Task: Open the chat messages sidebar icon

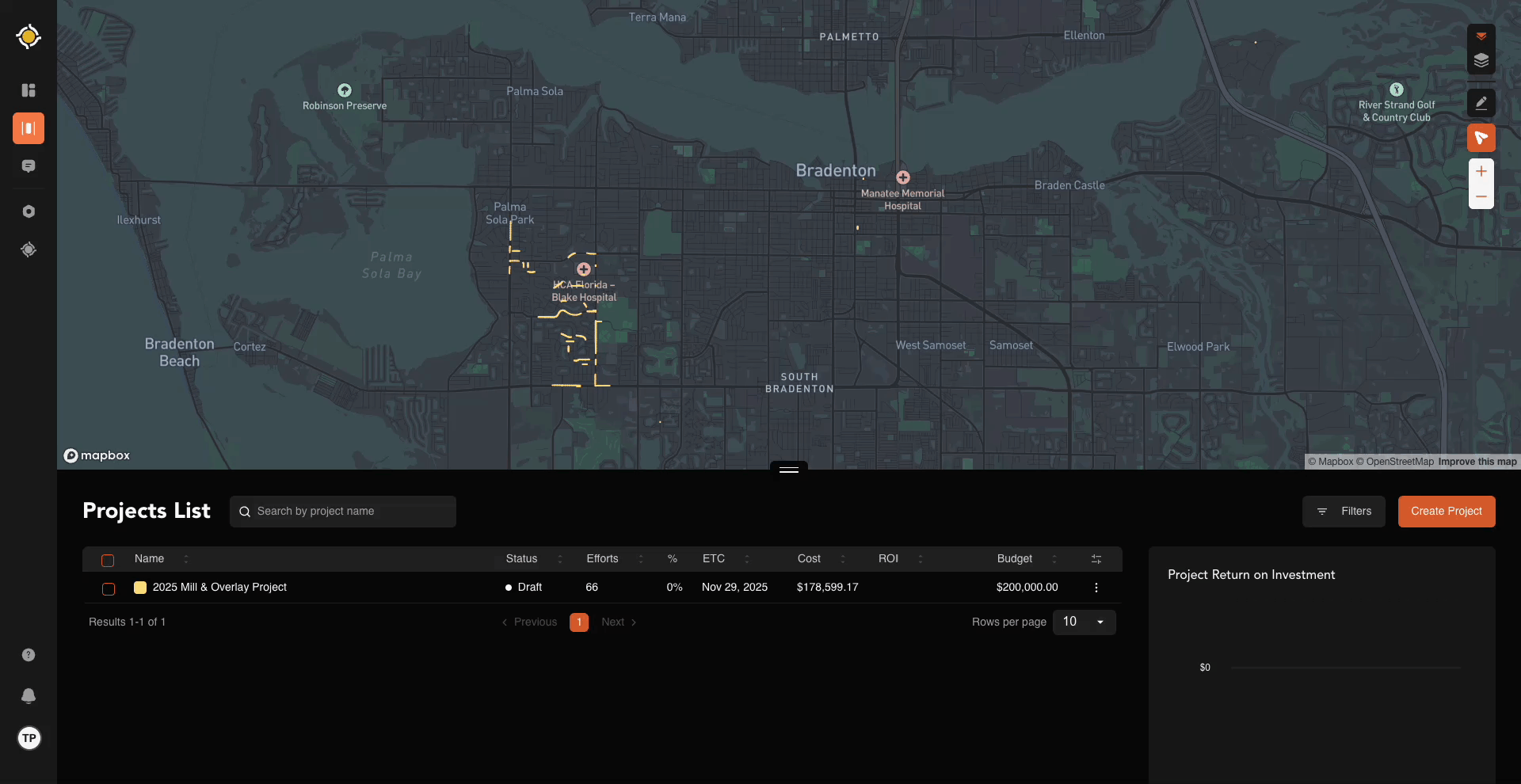Action: point(29,166)
